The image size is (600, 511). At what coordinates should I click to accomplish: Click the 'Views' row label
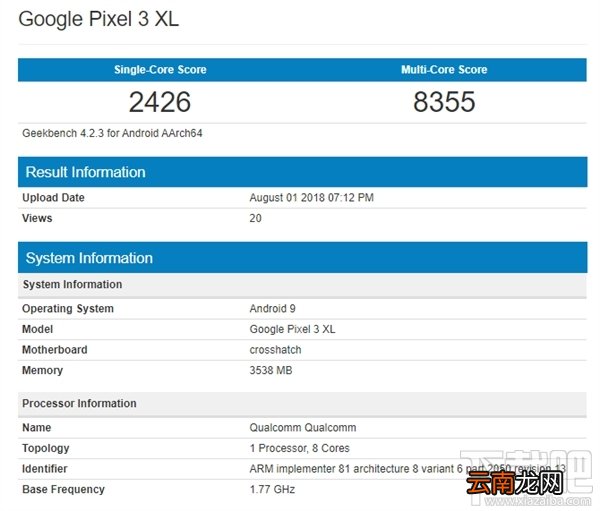click(x=37, y=218)
